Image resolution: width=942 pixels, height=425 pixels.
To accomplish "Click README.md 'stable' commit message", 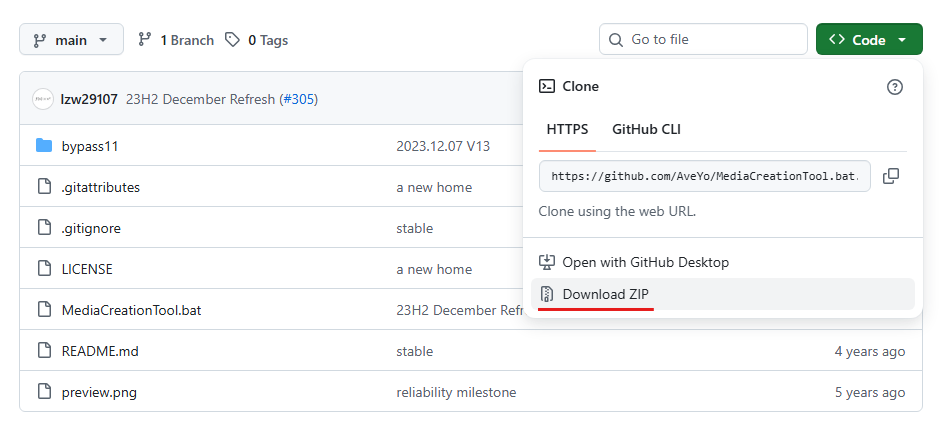I will pyautogui.click(x=415, y=351).
